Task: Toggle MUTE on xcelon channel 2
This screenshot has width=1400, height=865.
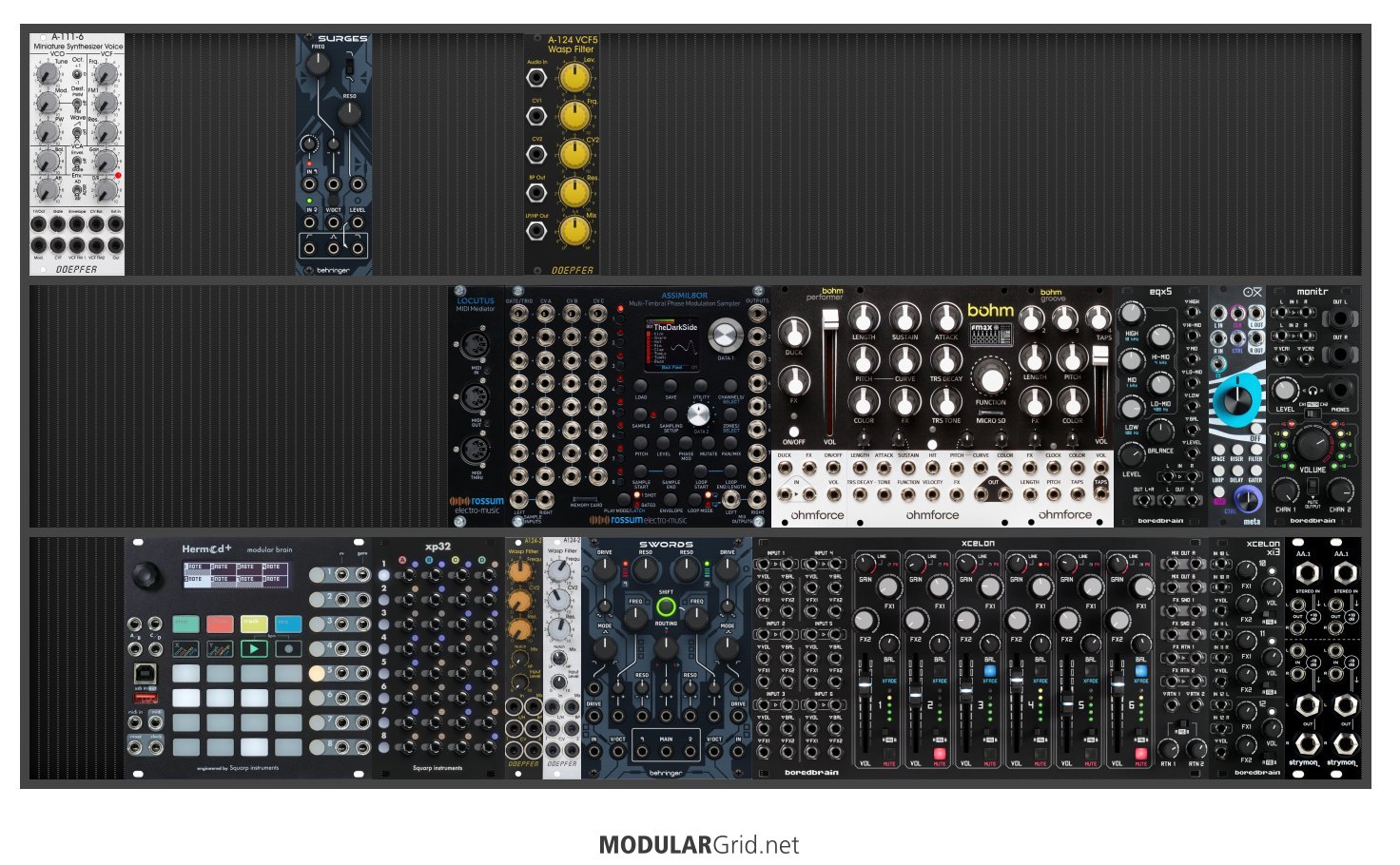Action: (x=940, y=754)
